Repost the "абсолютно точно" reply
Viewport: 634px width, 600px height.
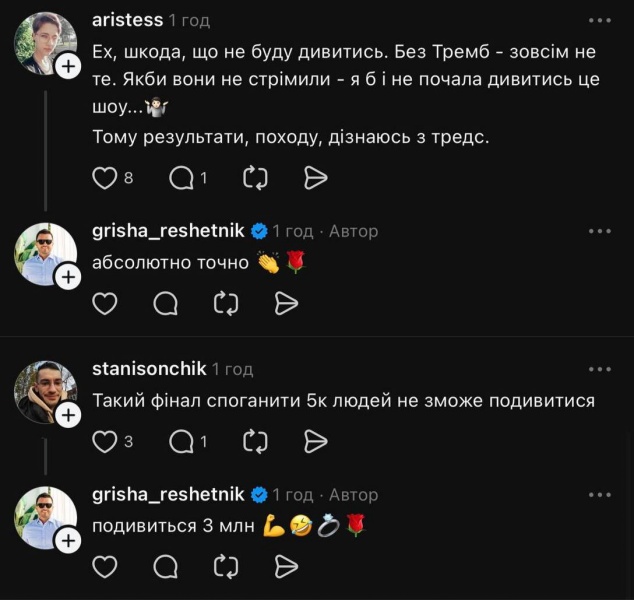tap(226, 303)
